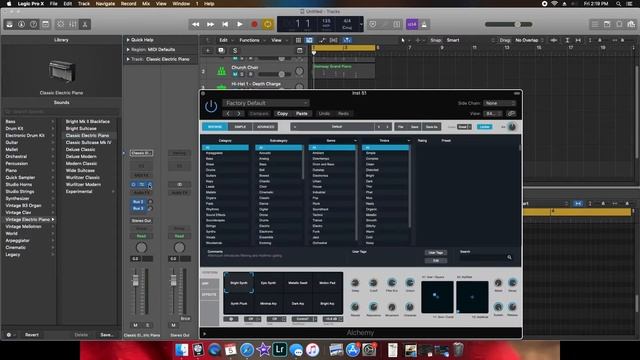Click Revert button in Library
This screenshot has height=360, width=640.
click(x=31, y=335)
